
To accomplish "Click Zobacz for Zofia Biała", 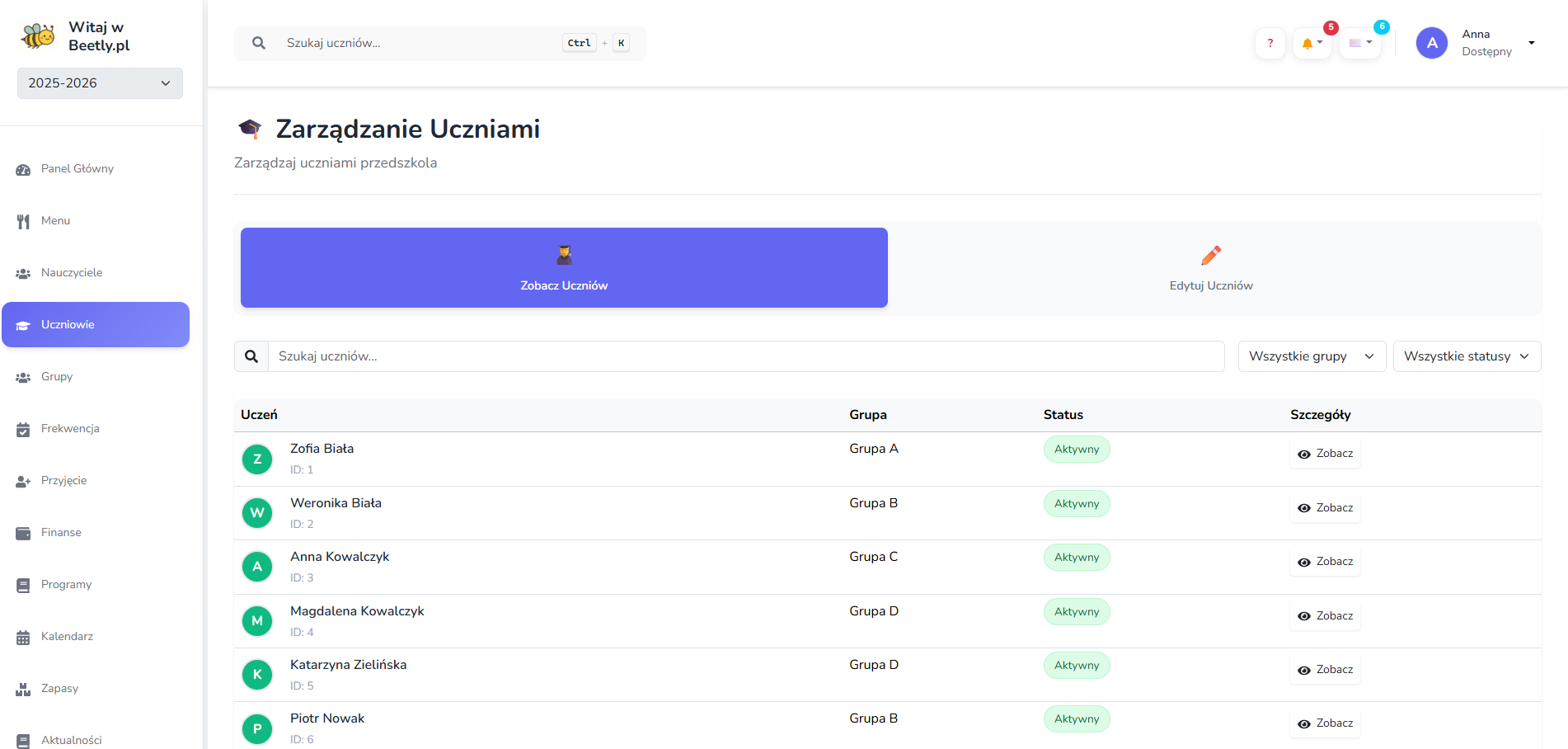I will click(1325, 453).
